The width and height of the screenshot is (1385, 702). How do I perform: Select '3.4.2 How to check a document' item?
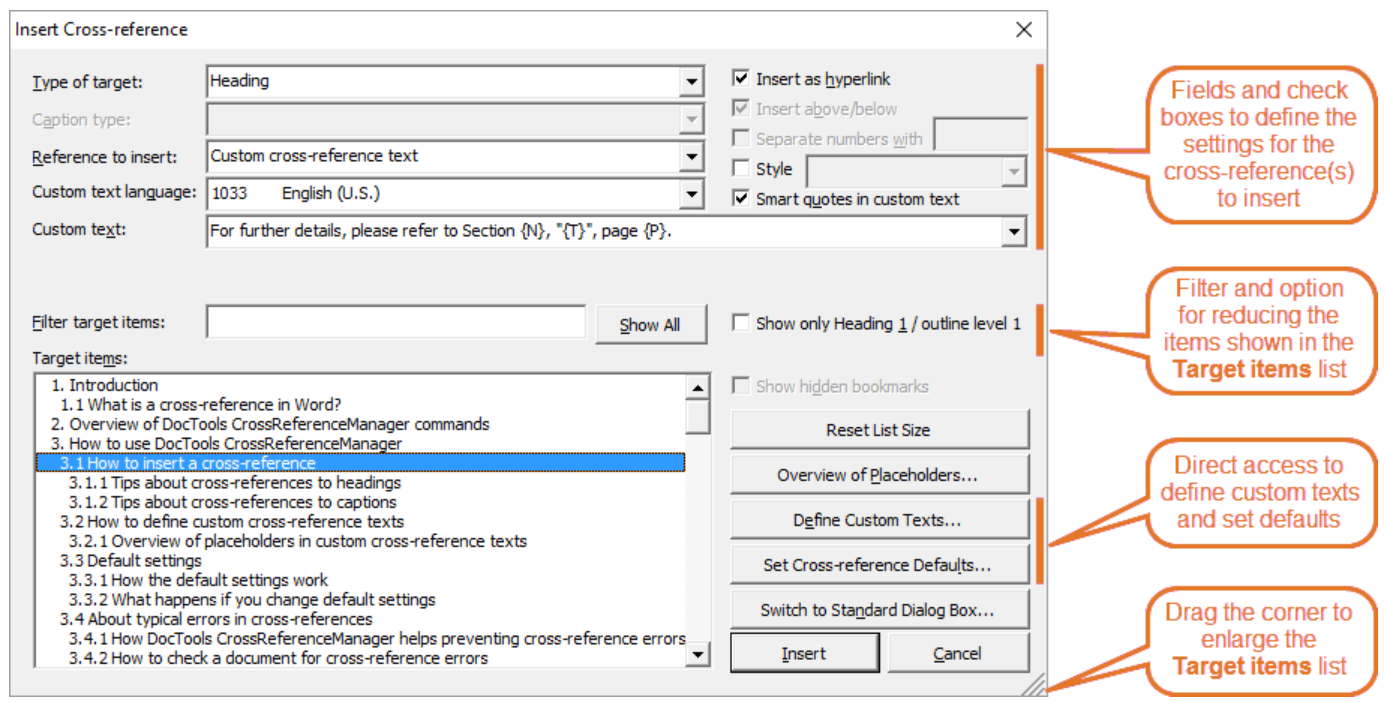tap(360, 658)
